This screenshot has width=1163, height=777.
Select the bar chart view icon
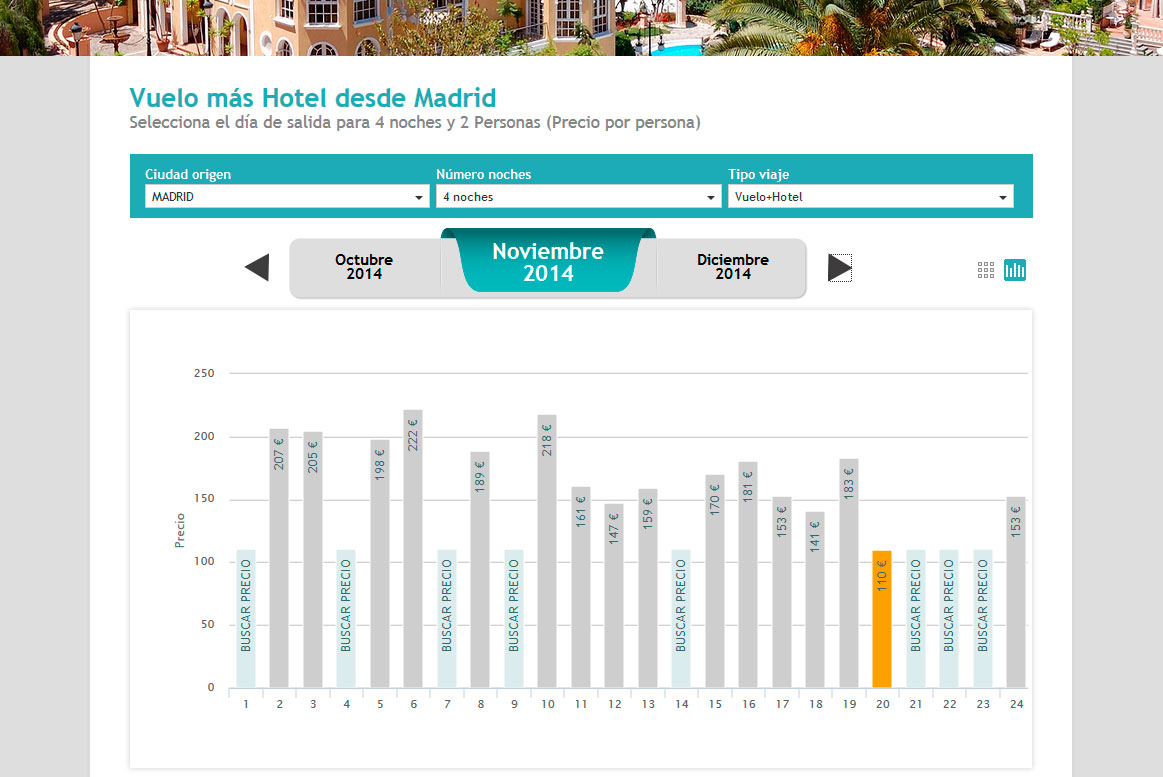coord(1015,270)
